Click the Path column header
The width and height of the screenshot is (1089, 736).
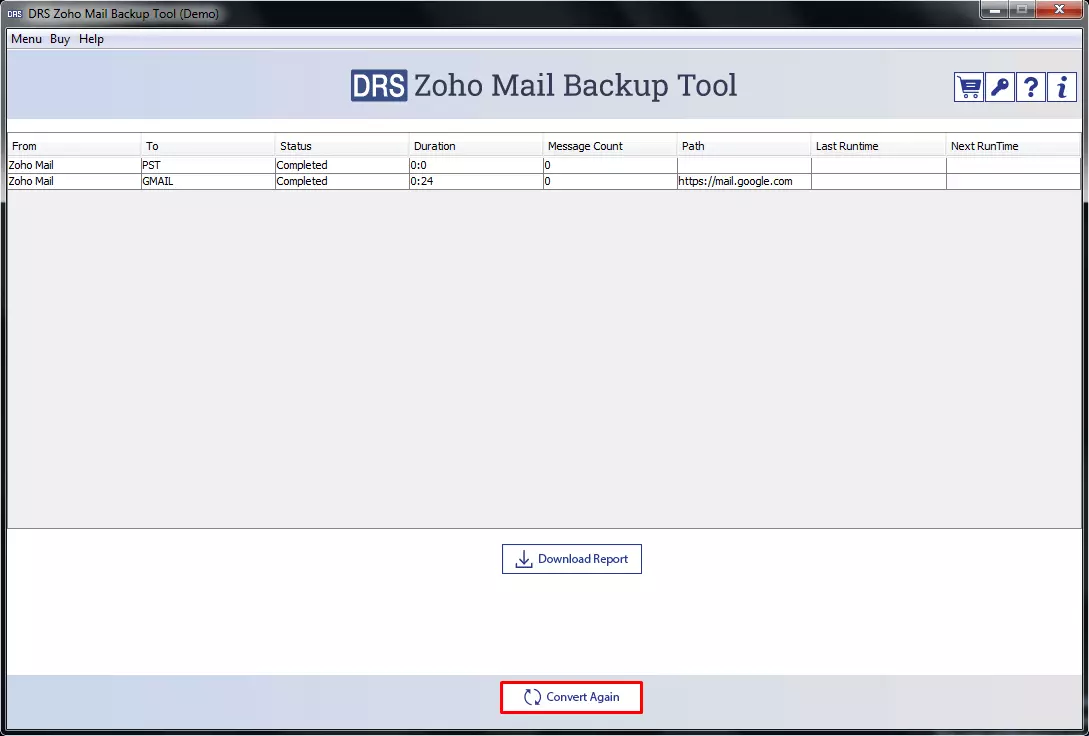(745, 146)
